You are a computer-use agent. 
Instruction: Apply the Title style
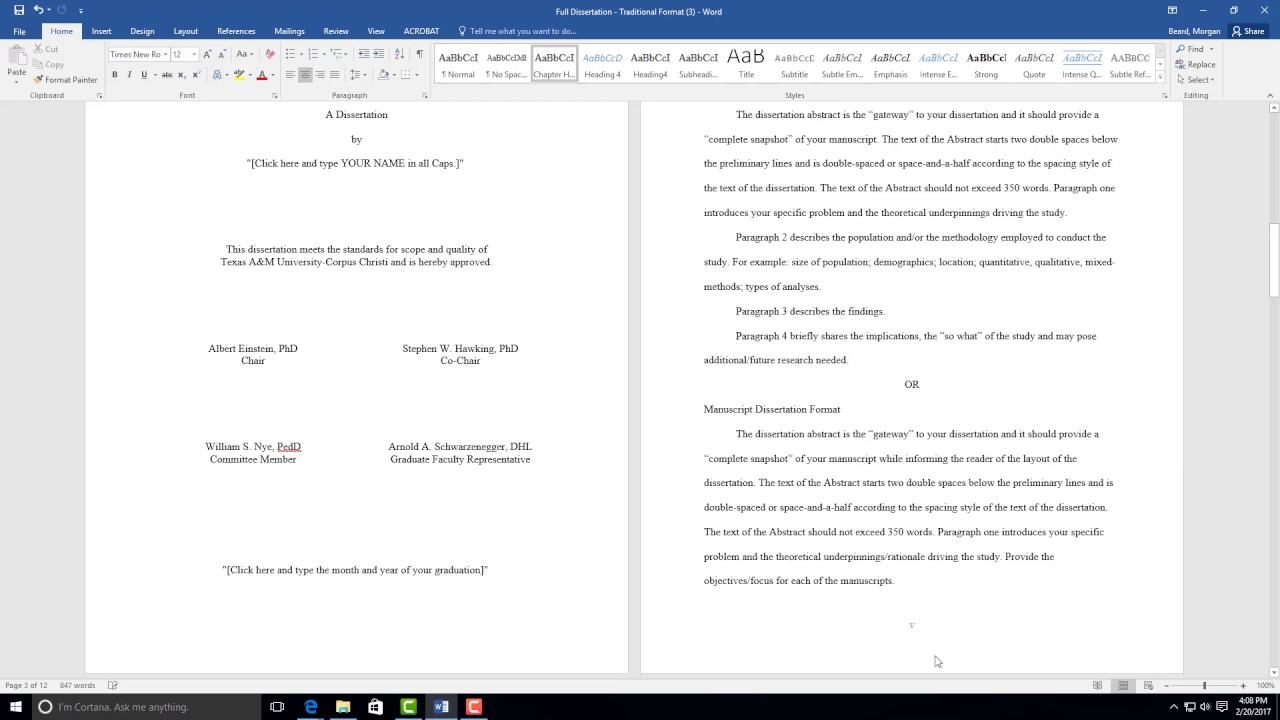click(x=746, y=65)
